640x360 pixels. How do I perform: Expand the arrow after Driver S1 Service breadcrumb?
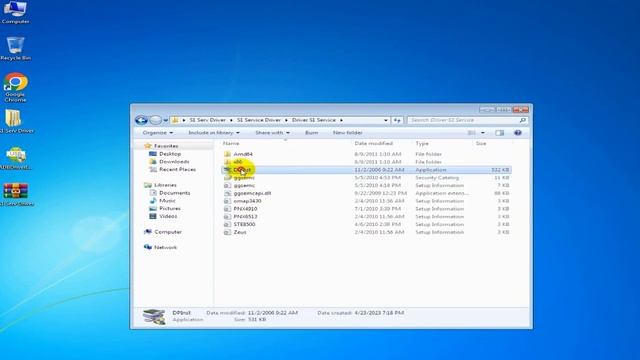coord(341,120)
